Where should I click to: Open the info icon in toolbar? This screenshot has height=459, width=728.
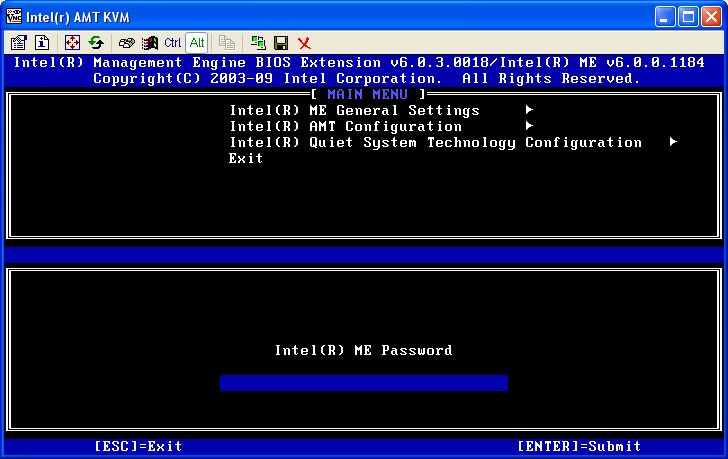(x=42, y=42)
